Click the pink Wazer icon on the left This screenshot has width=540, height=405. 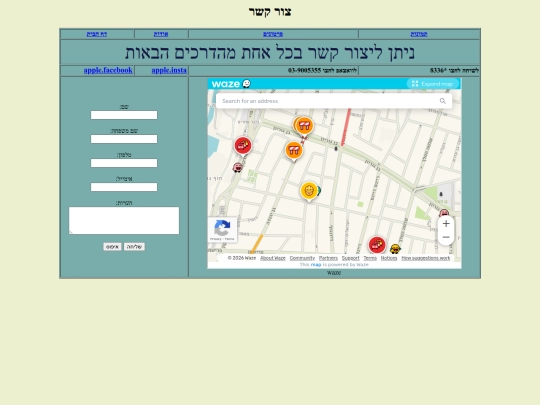pos(238,168)
